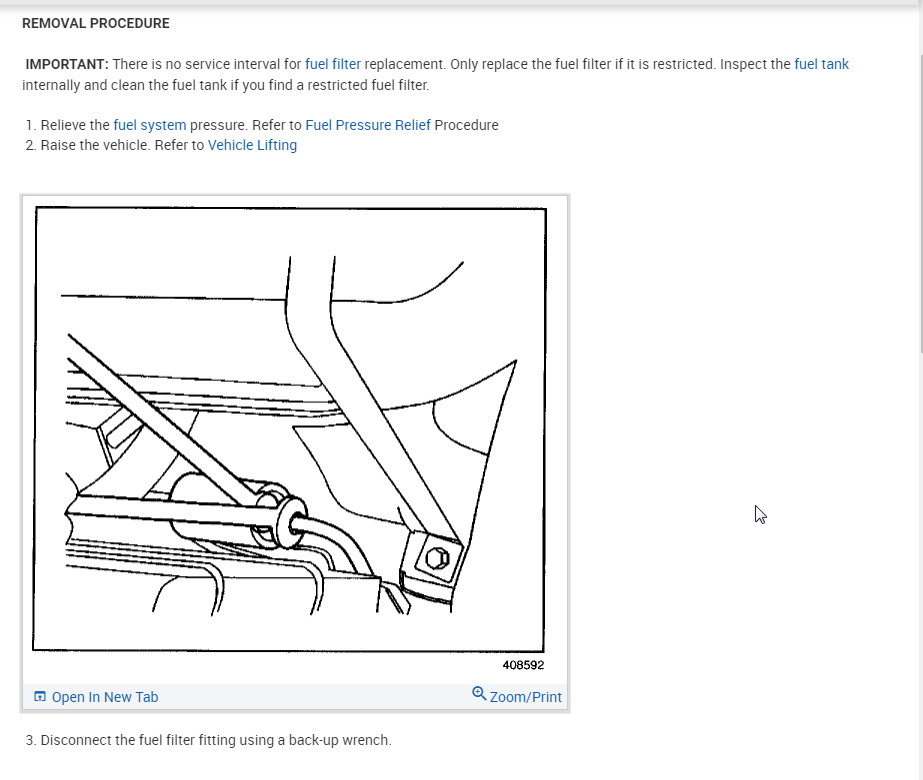Follow the 'fuel tank' link
Screen dimensions: 923x780
tap(821, 64)
